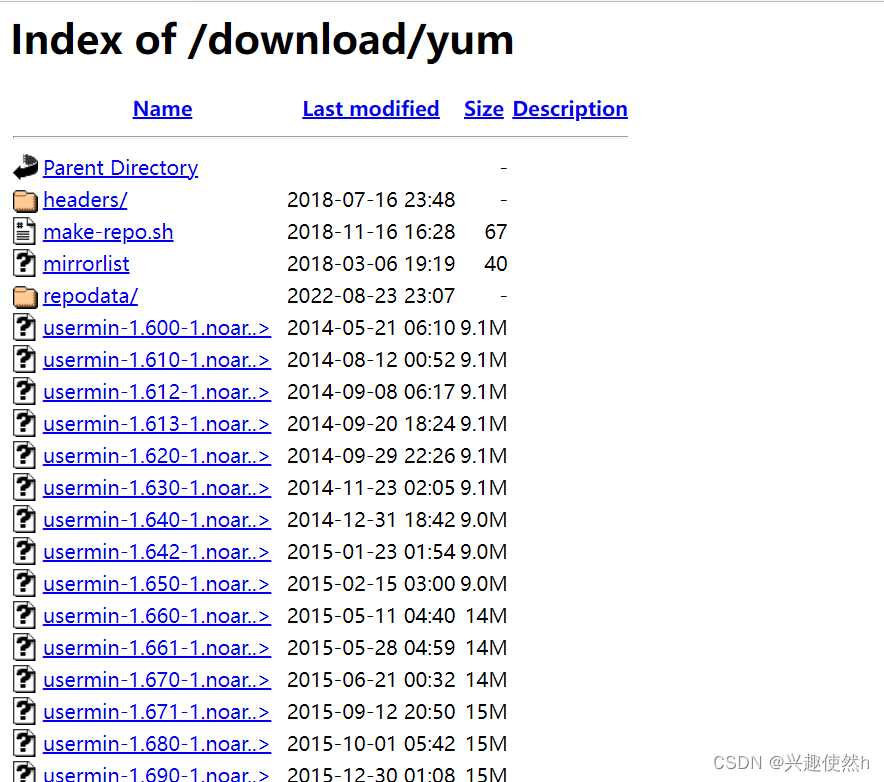Download usermin-1.650-1.noar..> package
Viewport: 884px width, 782px height.
pos(157,584)
